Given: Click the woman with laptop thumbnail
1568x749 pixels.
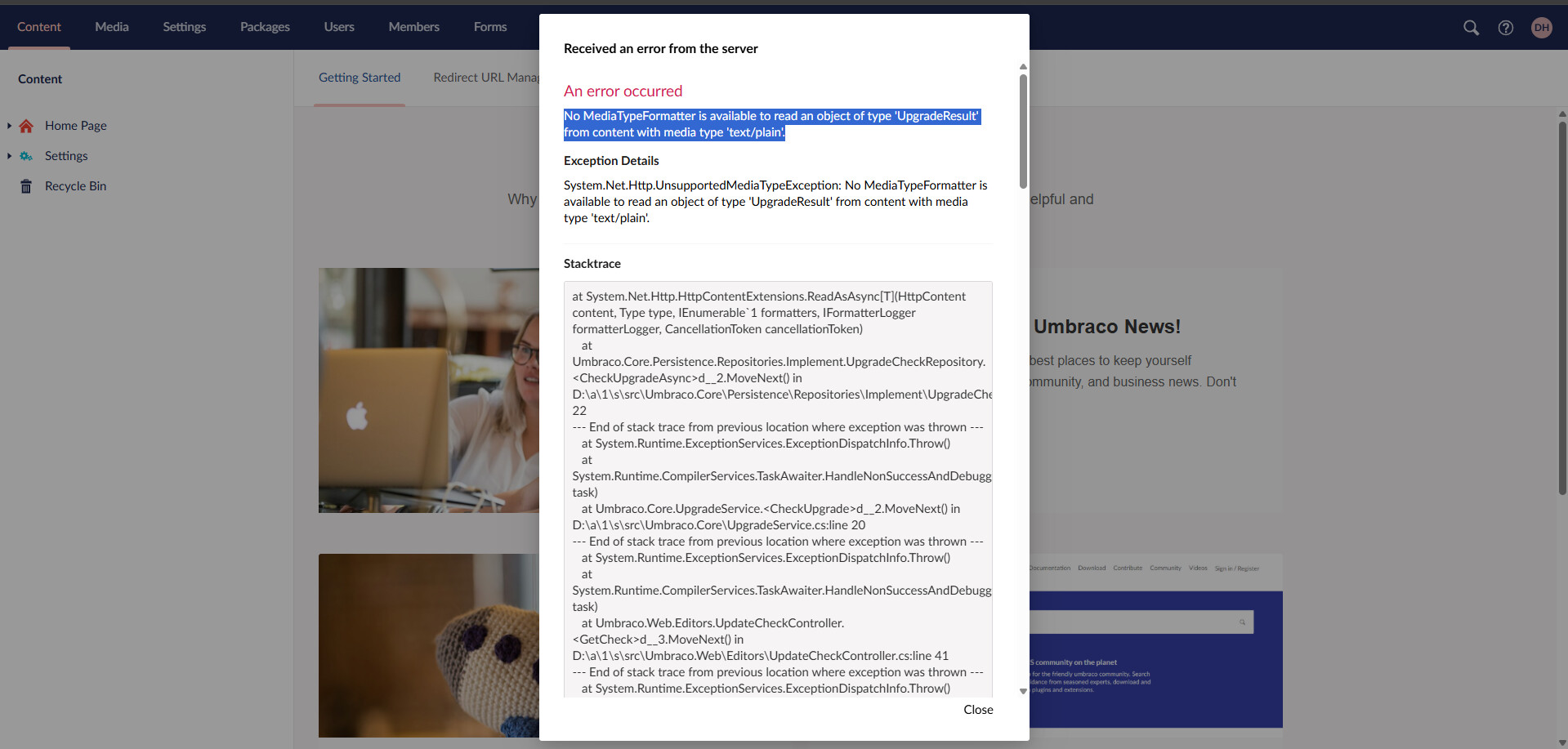Looking at the screenshot, I should coord(429,390).
